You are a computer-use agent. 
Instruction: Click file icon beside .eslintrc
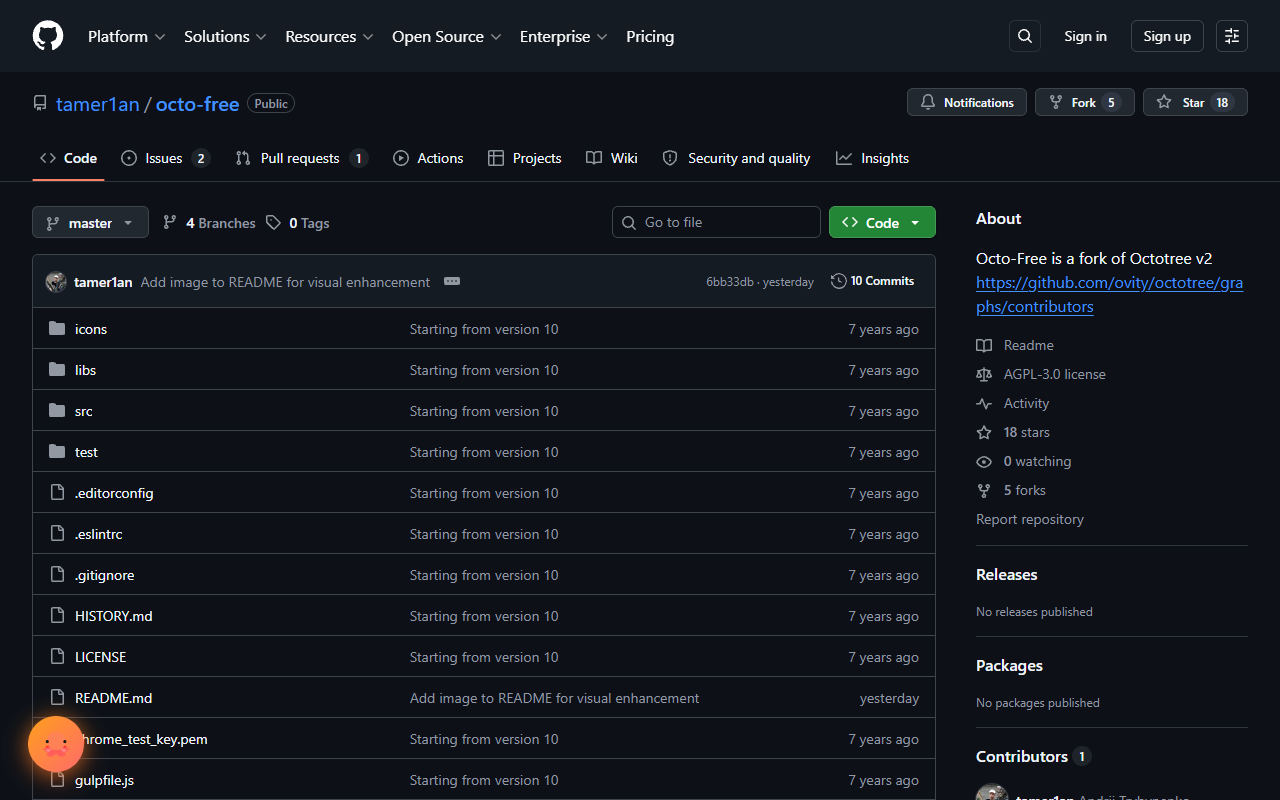pos(57,534)
